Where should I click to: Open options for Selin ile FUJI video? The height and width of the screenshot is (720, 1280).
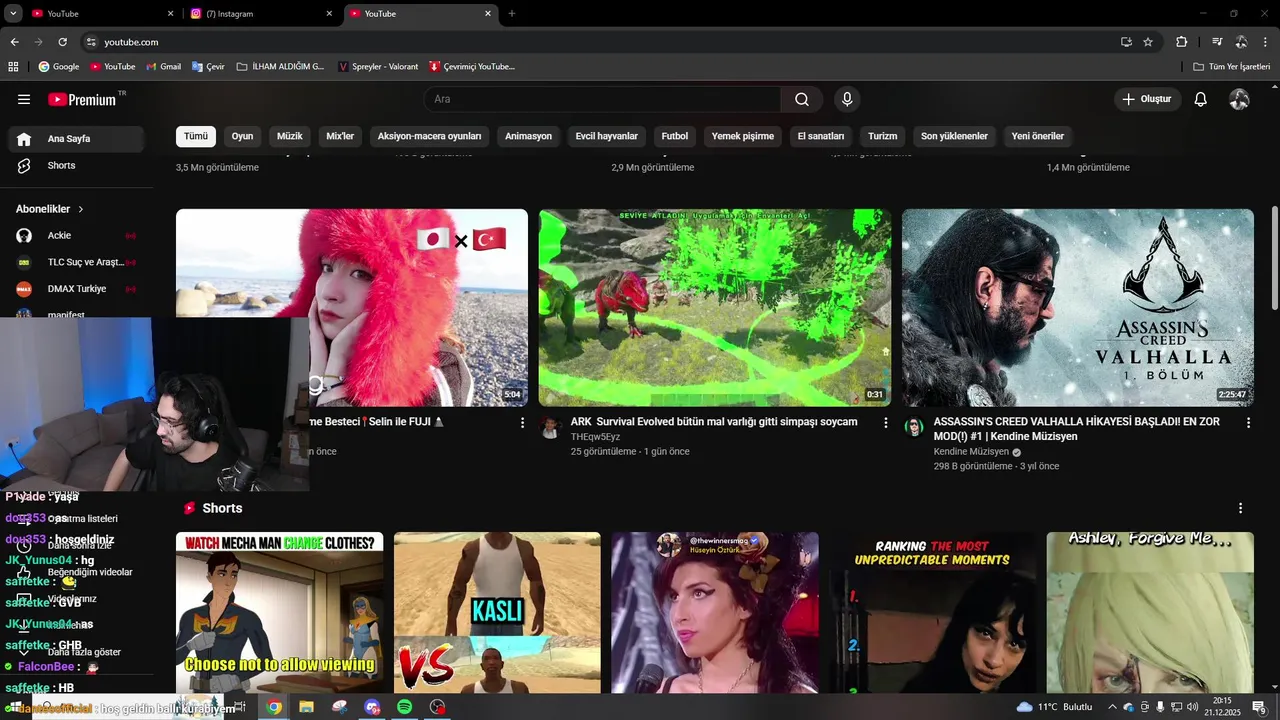(x=522, y=423)
